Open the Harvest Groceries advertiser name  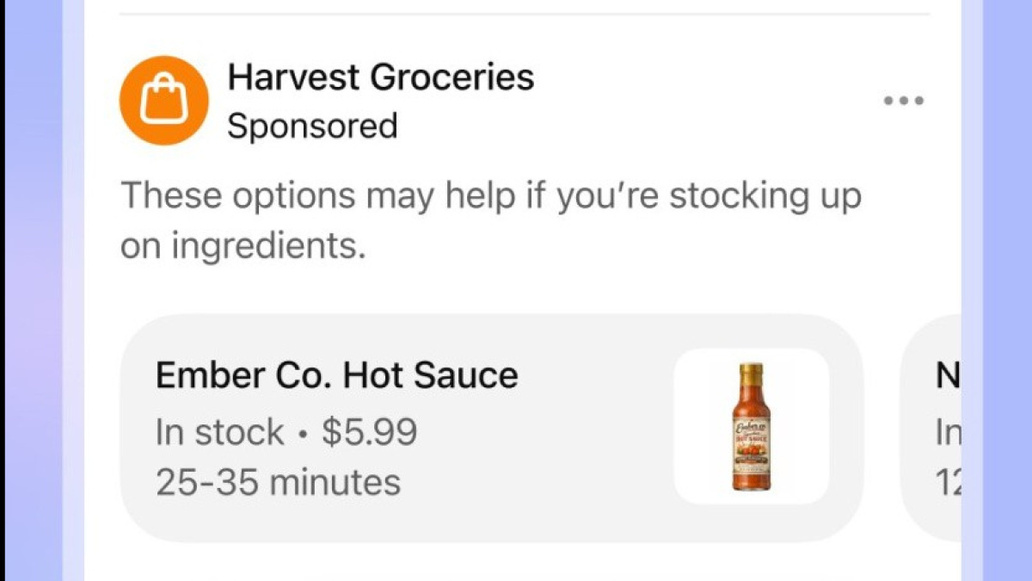pos(380,77)
